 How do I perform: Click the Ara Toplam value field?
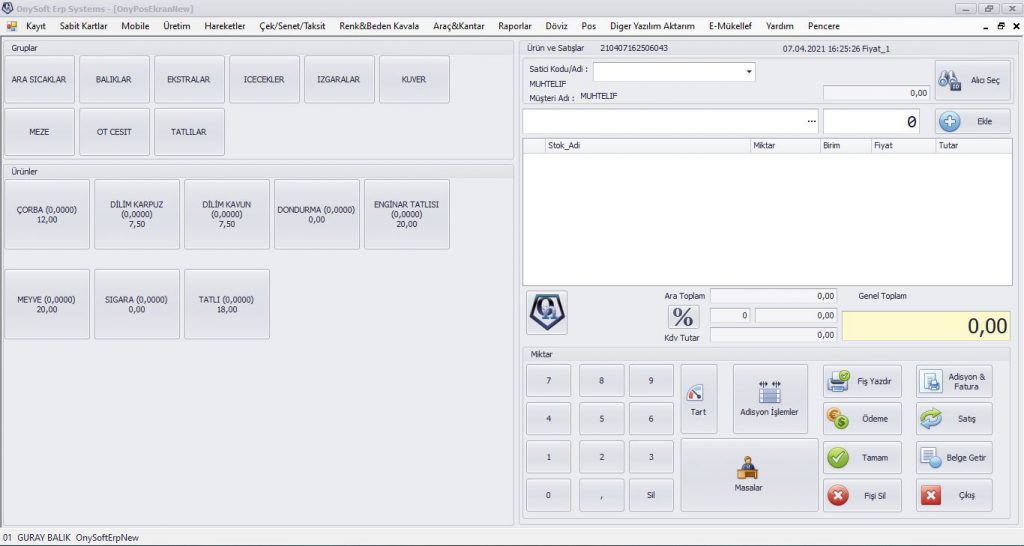pyautogui.click(x=773, y=296)
